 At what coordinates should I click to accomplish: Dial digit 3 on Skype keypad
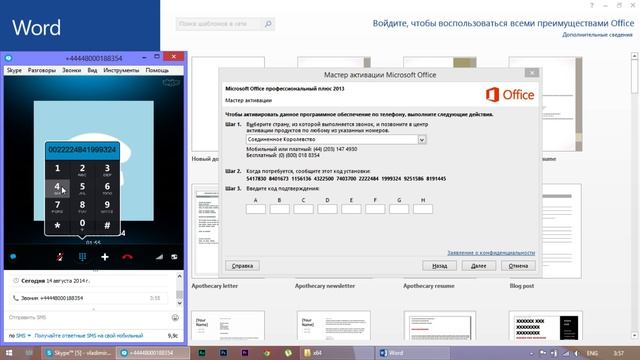(x=107, y=169)
